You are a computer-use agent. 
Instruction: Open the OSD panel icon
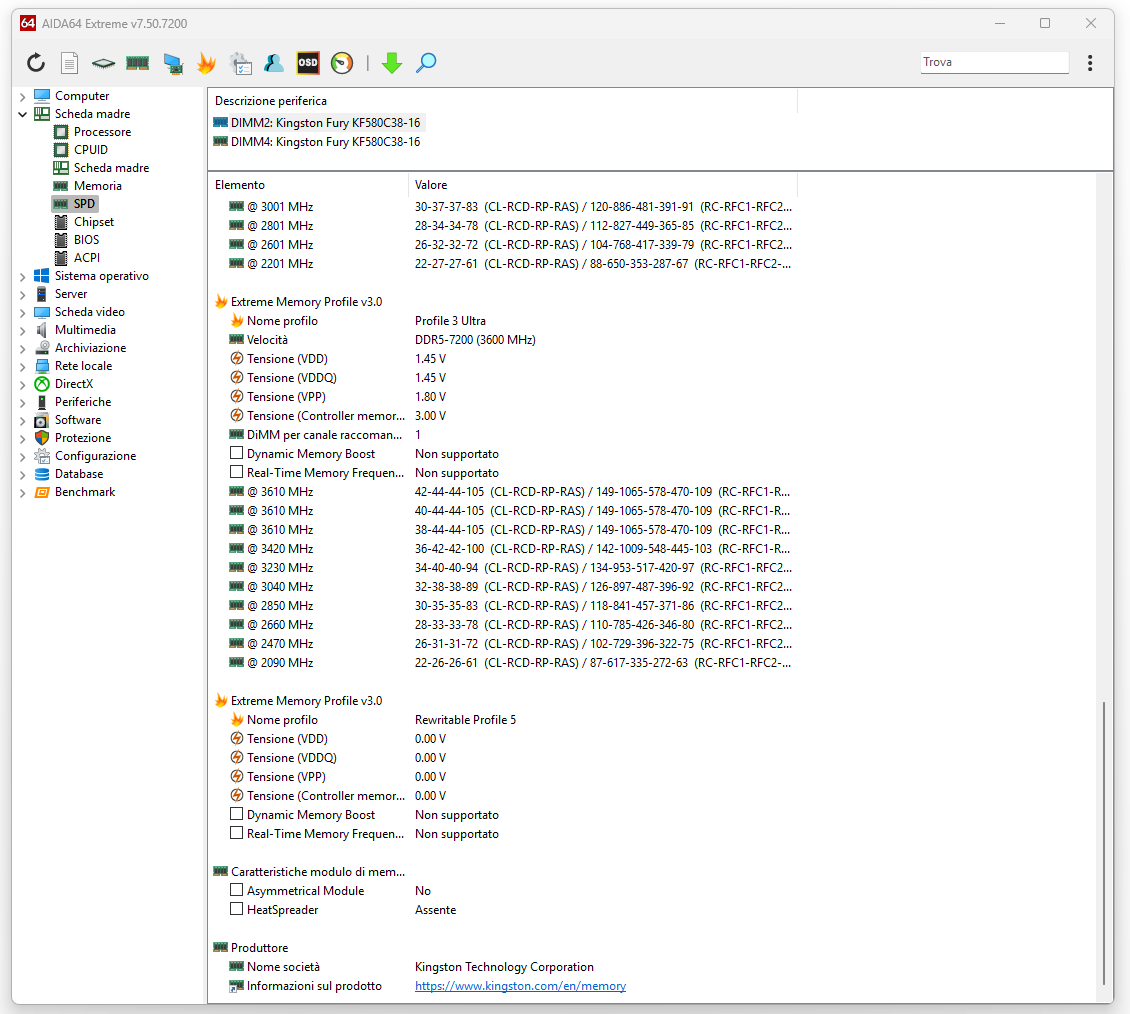pos(308,63)
